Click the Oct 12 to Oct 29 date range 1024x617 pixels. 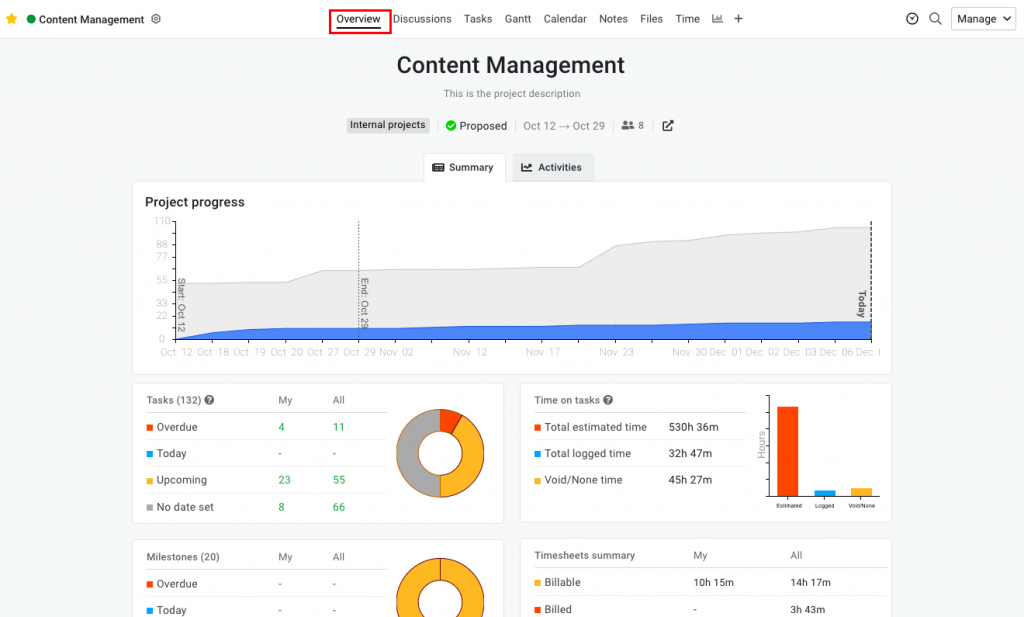click(563, 125)
